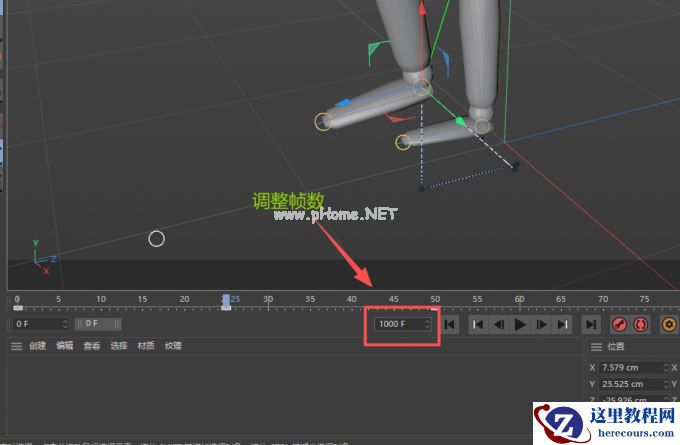Select the white circle controller on floor
Viewport: 680px width, 445px height.
[157, 239]
